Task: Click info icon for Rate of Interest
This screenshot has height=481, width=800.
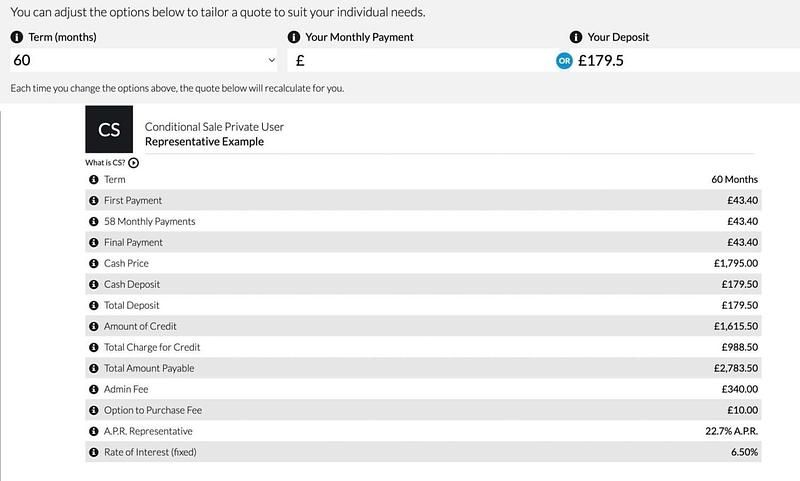Action: coord(94,452)
